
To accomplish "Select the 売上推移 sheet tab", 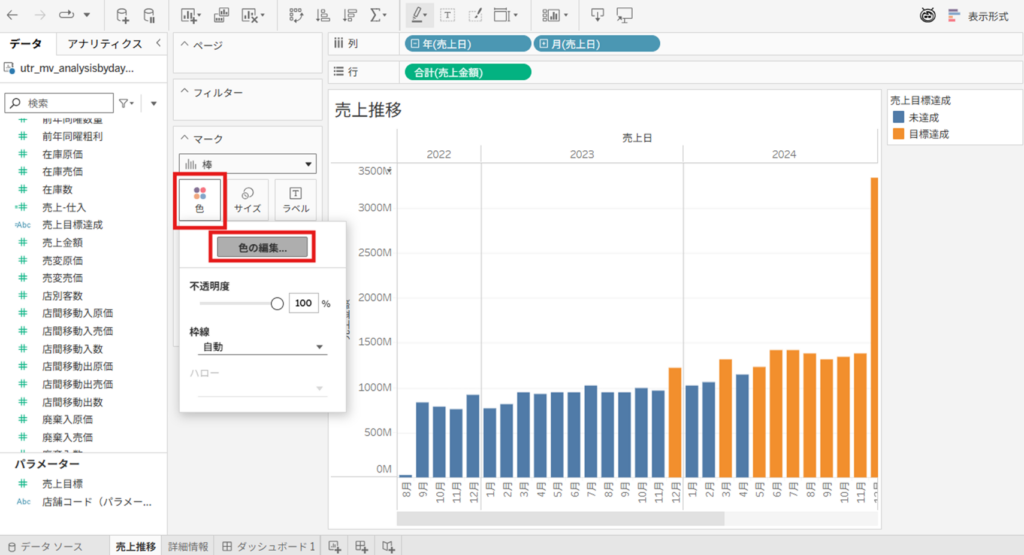I will tap(136, 547).
